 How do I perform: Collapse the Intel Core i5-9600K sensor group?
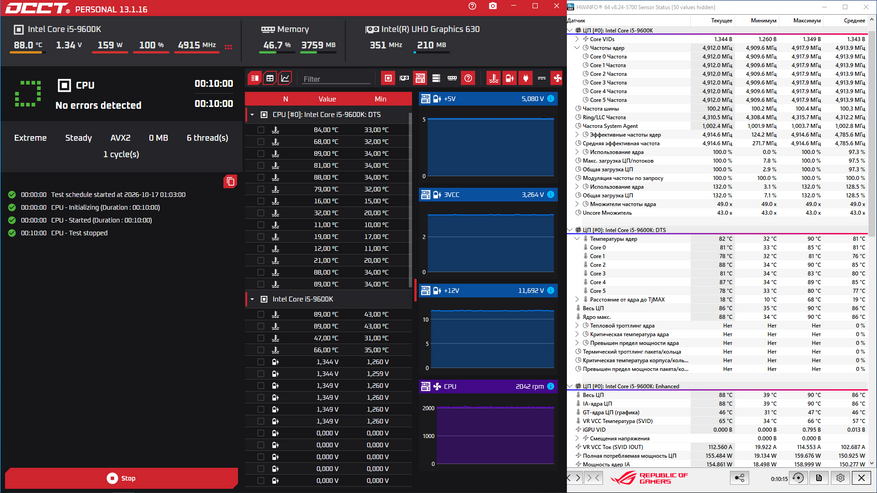point(252,299)
